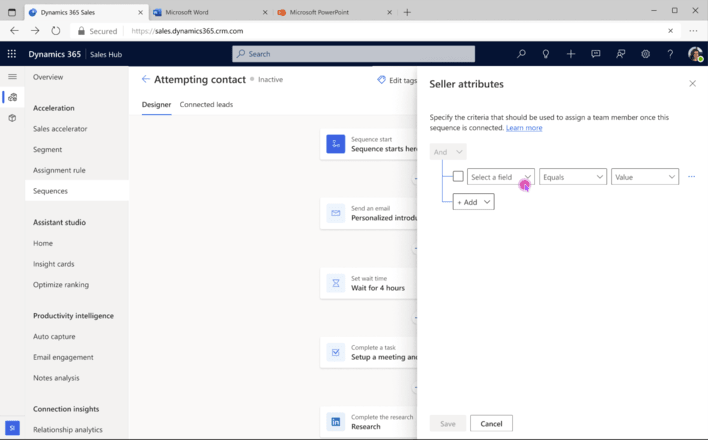Open the app launcher waffle icon

(12, 54)
